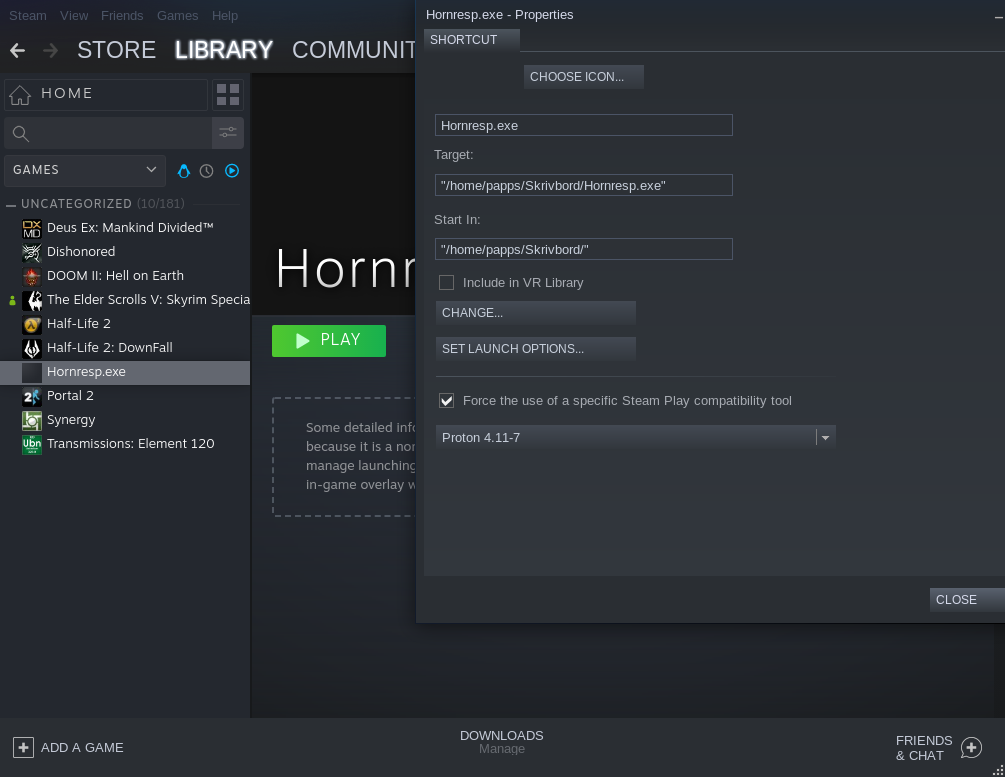Open the Friends menu
The width and height of the screenshot is (1005, 777).
(x=122, y=15)
